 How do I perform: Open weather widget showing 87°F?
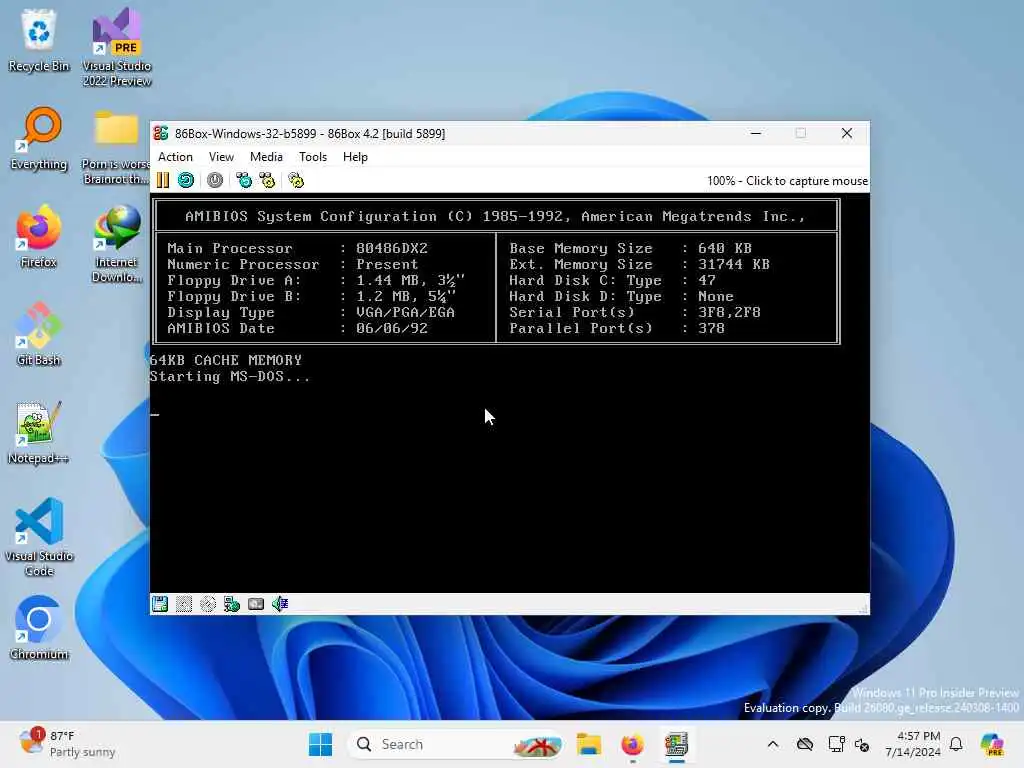click(x=68, y=744)
